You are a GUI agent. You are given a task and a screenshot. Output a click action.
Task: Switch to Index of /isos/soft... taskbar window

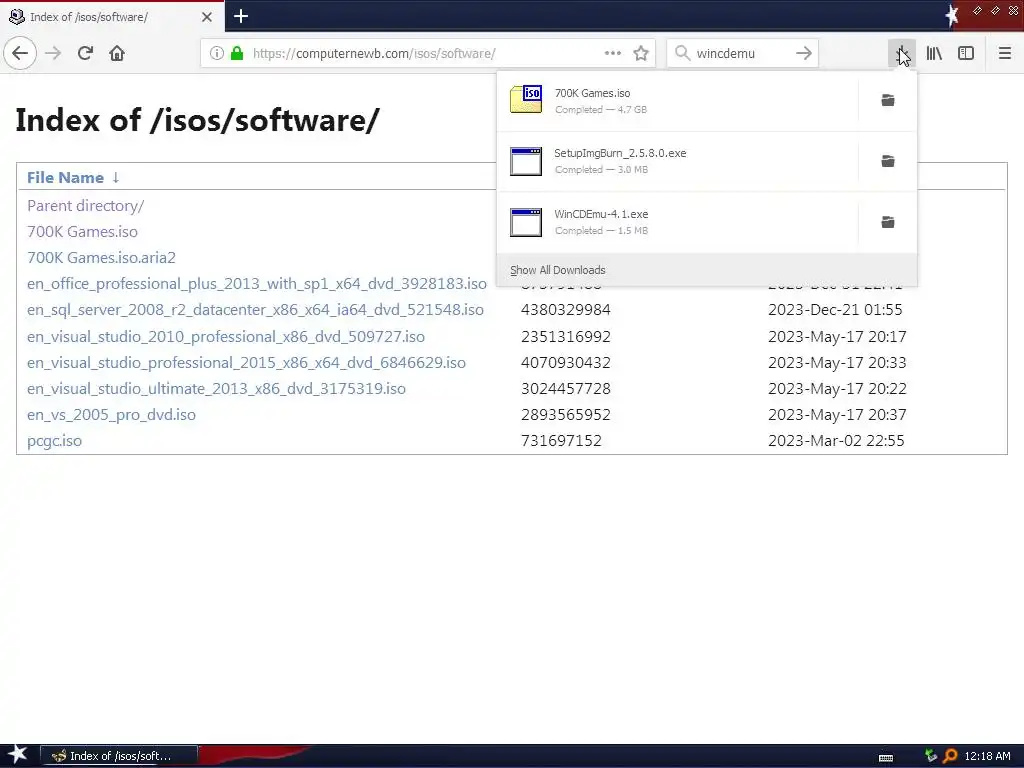[119, 756]
